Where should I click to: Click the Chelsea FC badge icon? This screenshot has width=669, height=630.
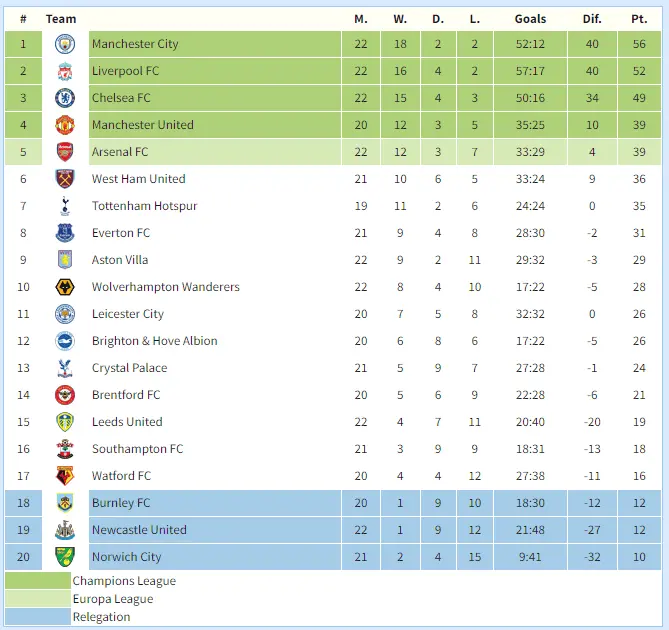tap(65, 98)
